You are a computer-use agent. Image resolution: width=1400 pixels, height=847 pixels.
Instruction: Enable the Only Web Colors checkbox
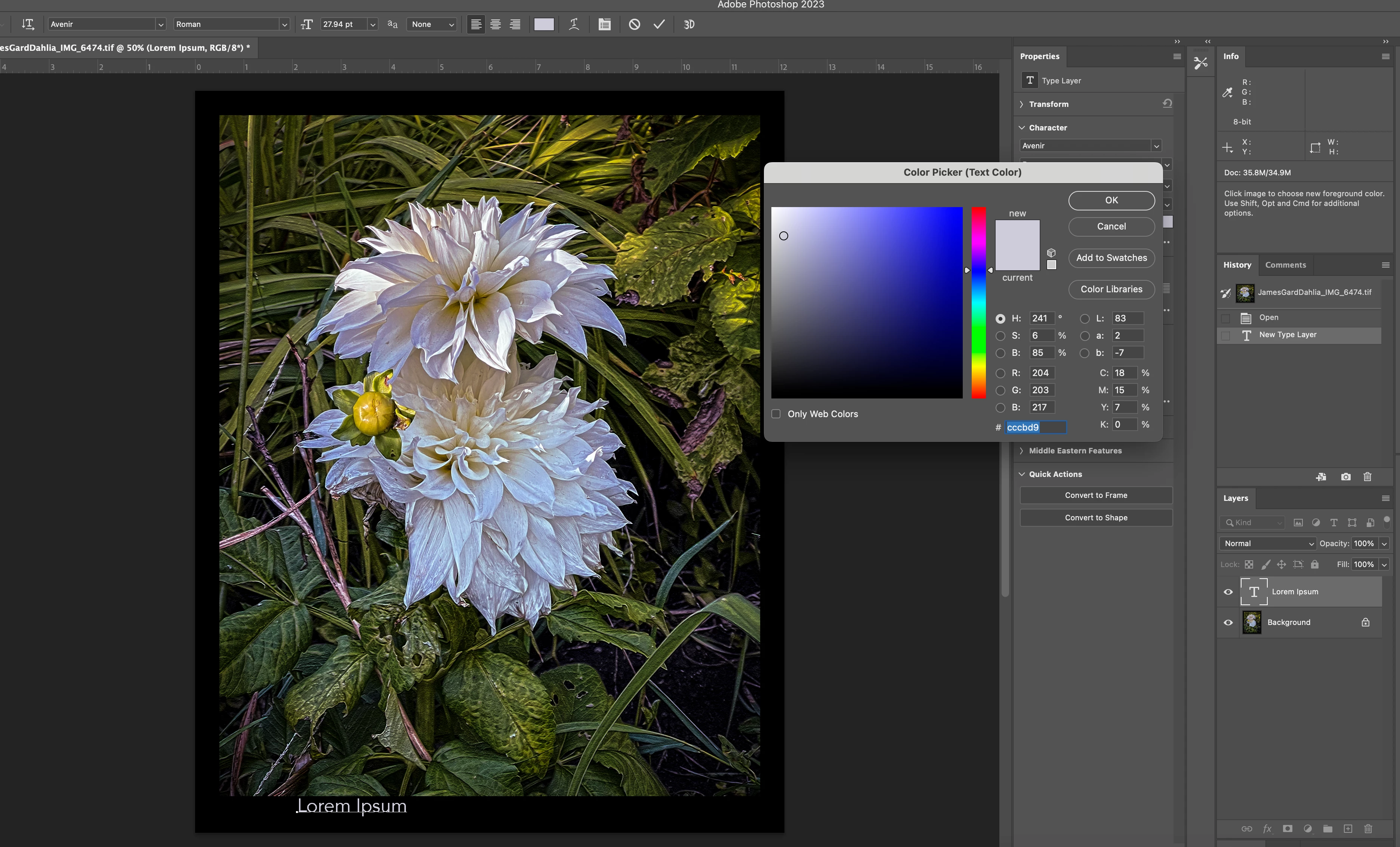click(x=776, y=413)
